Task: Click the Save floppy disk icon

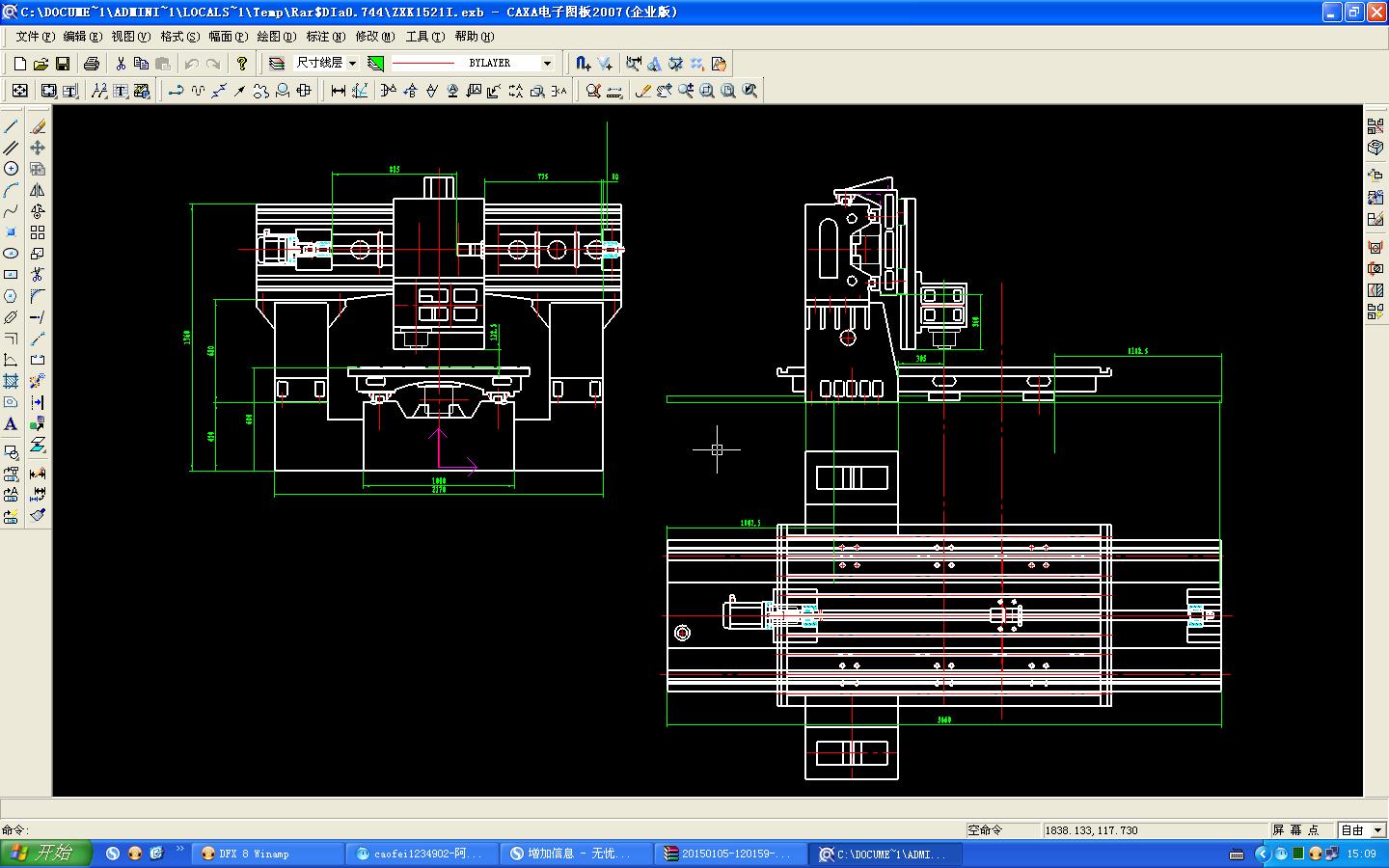Action: pyautogui.click(x=63, y=64)
